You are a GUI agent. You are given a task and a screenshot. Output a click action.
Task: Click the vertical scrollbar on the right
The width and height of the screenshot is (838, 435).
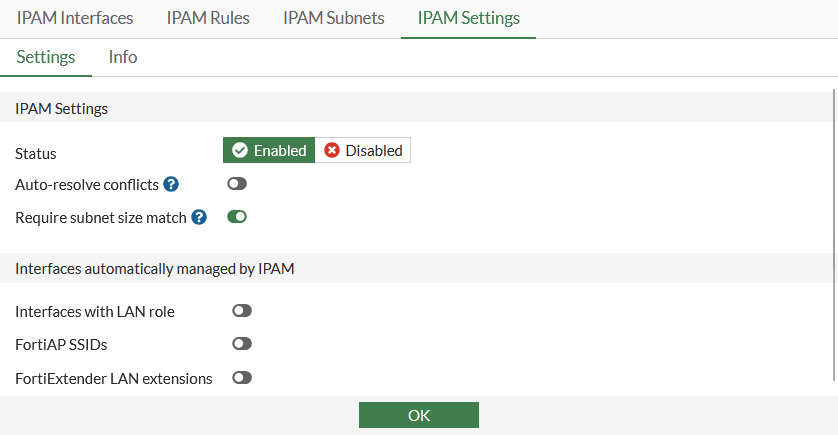click(x=834, y=235)
